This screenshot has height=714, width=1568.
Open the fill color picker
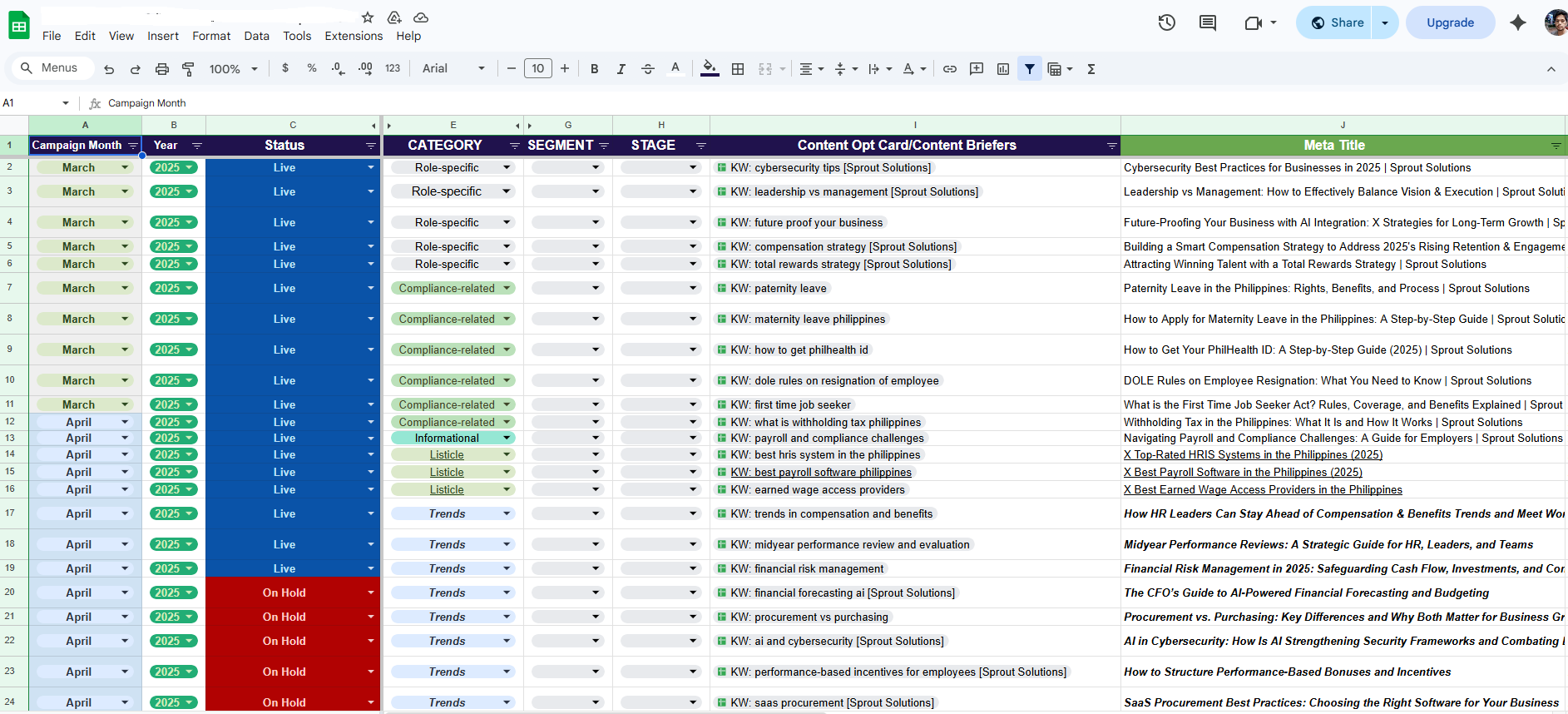(x=710, y=69)
